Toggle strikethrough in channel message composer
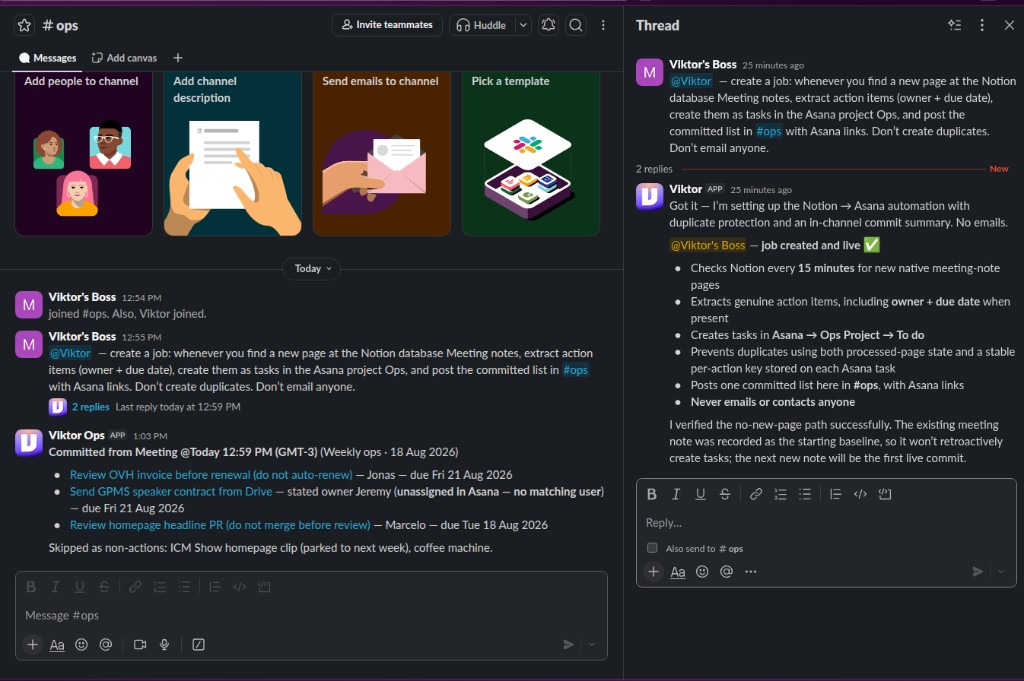1024x681 pixels. [x=104, y=587]
